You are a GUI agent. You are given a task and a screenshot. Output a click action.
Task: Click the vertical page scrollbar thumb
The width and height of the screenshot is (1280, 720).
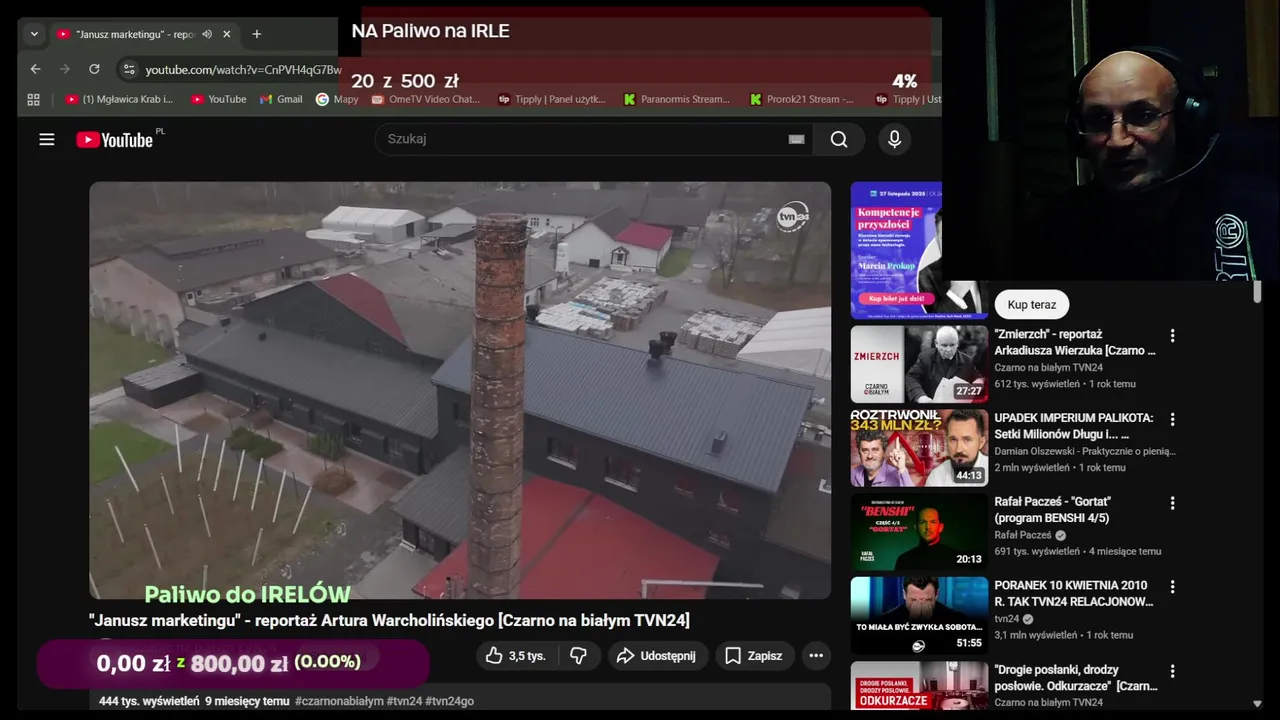point(1257,292)
